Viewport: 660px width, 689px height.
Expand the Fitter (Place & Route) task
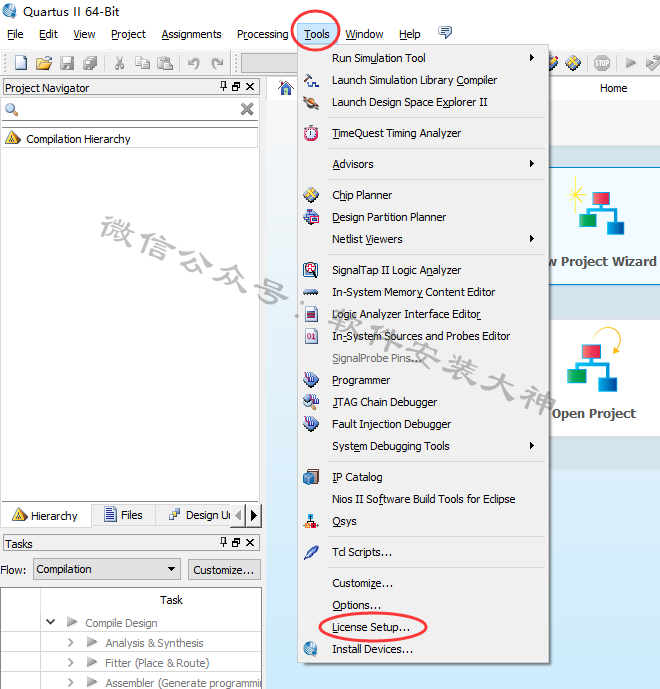(x=71, y=662)
